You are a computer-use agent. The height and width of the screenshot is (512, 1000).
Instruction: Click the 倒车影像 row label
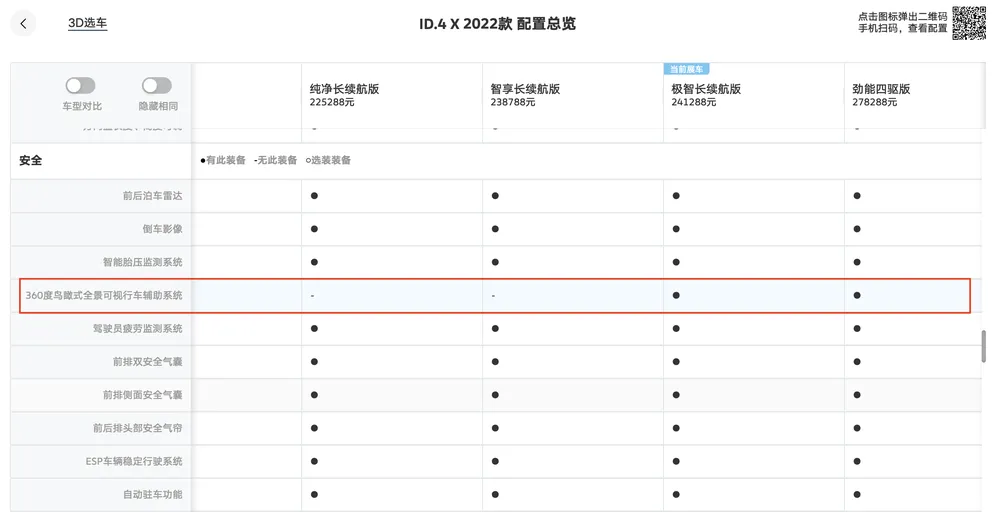click(163, 229)
